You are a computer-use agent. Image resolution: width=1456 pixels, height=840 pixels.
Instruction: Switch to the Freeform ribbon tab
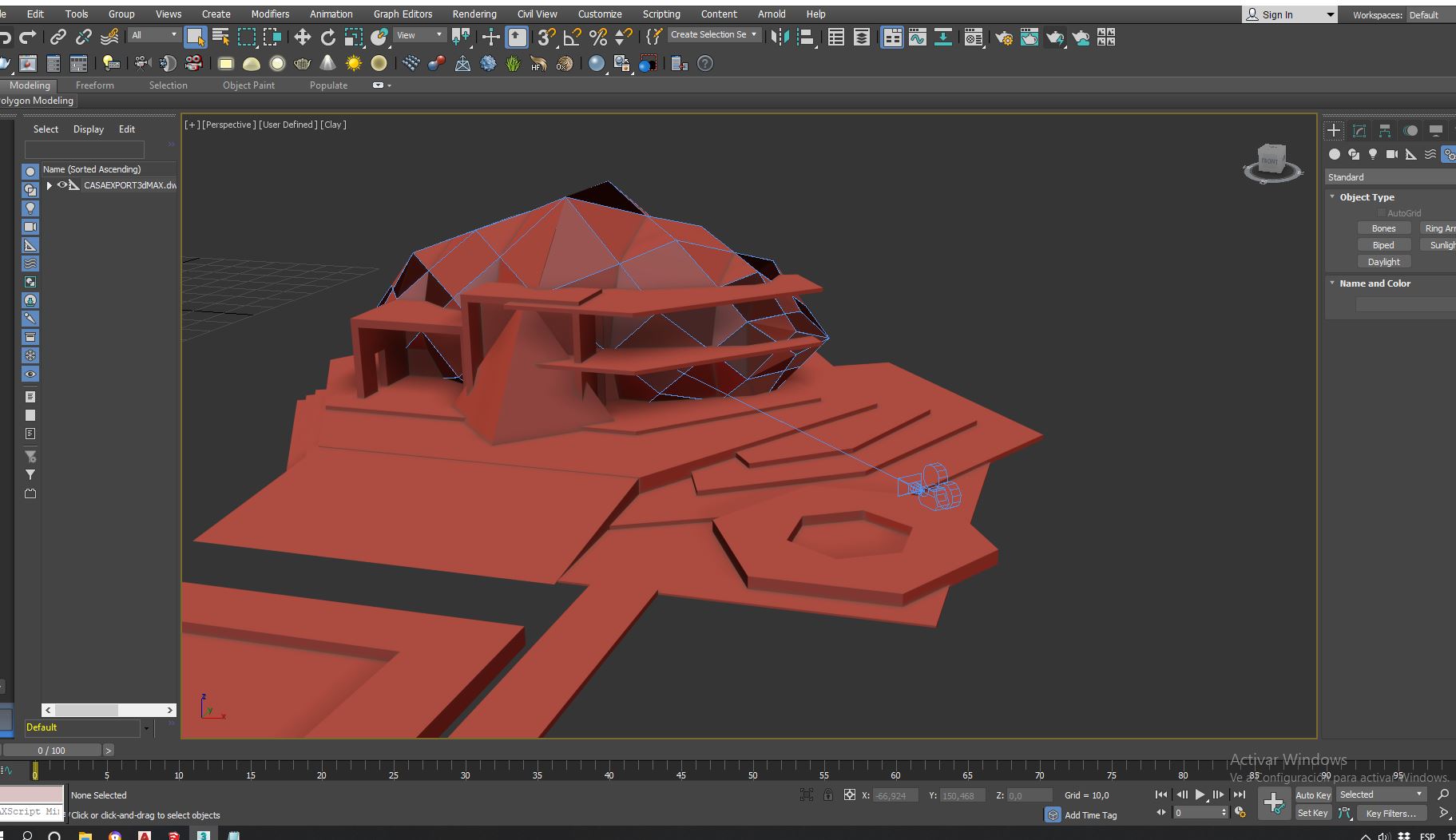click(94, 85)
